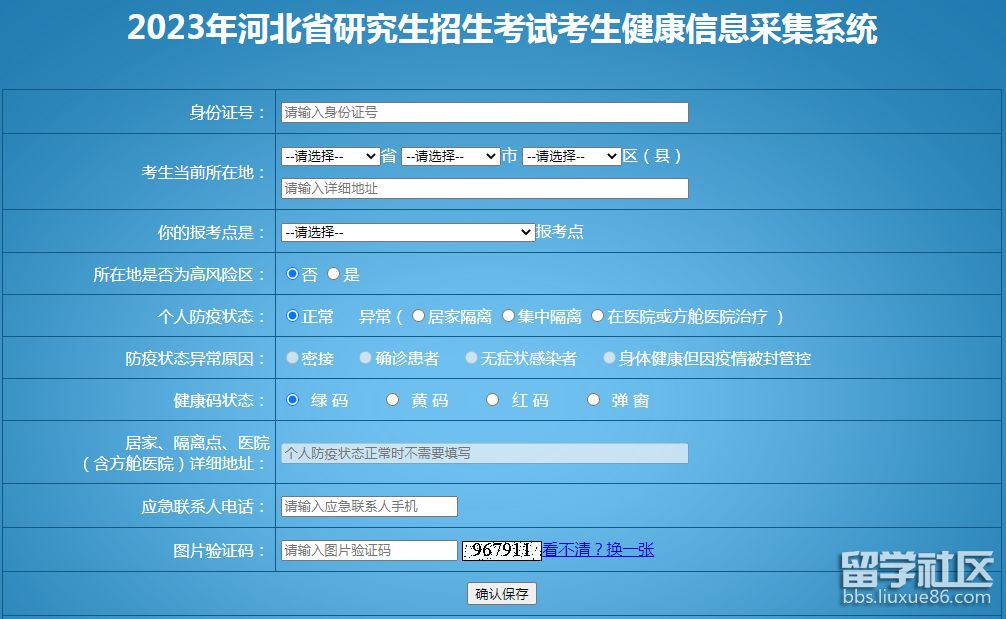
Task: Select 居家隔离 radio option
Action: (x=418, y=316)
